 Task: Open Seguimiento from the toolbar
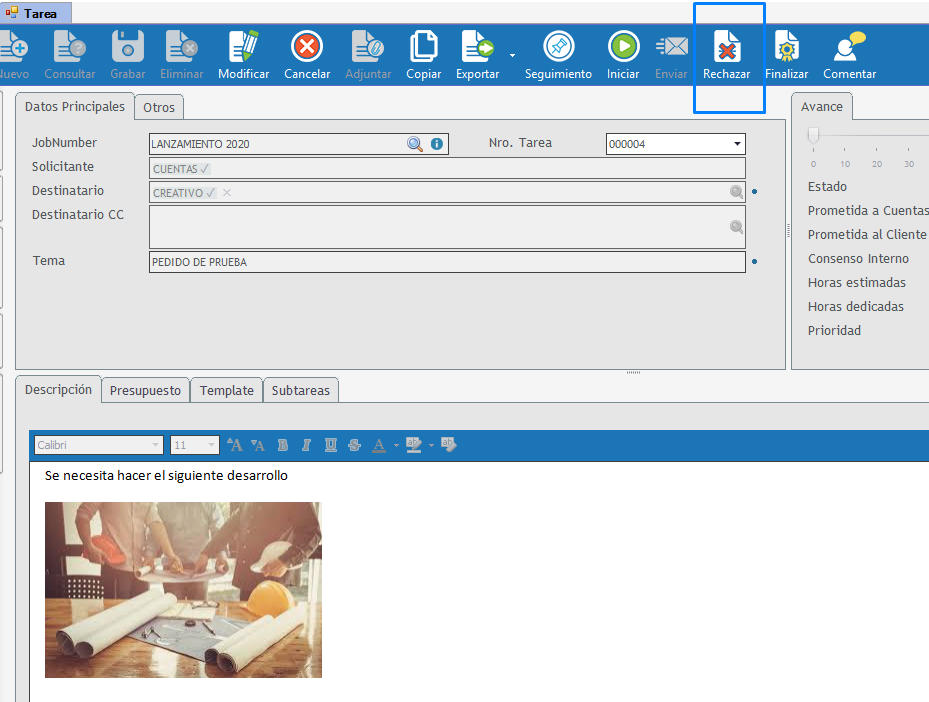558,47
